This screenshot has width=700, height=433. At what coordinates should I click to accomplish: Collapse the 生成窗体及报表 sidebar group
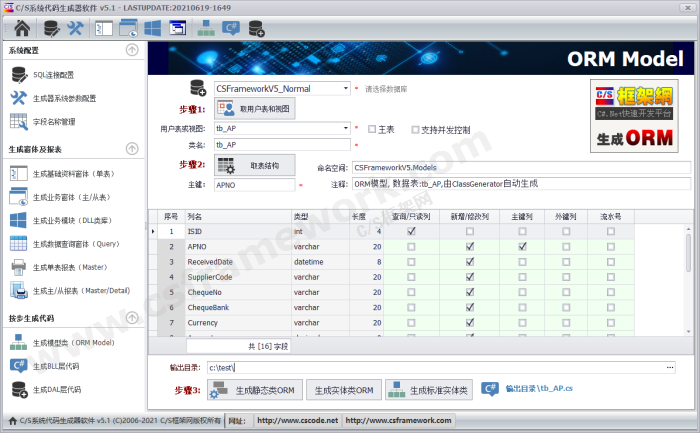point(132,149)
